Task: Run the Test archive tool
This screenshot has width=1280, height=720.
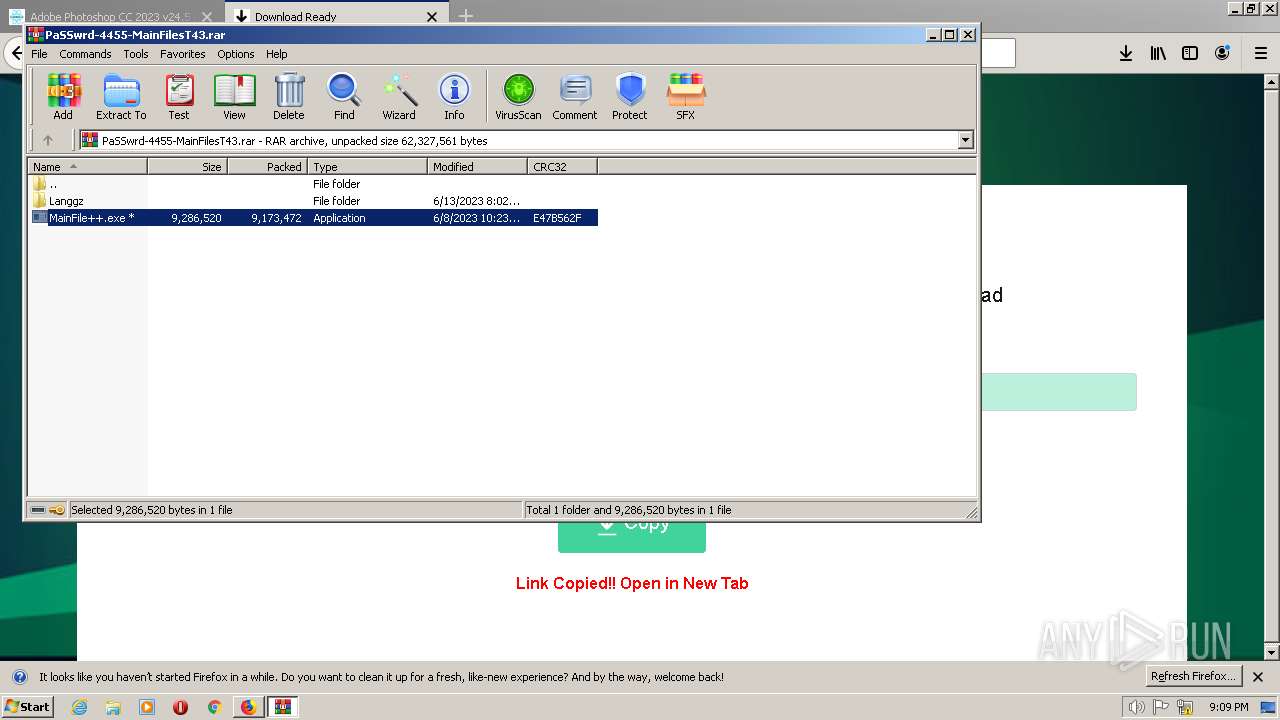Action: click(x=179, y=97)
